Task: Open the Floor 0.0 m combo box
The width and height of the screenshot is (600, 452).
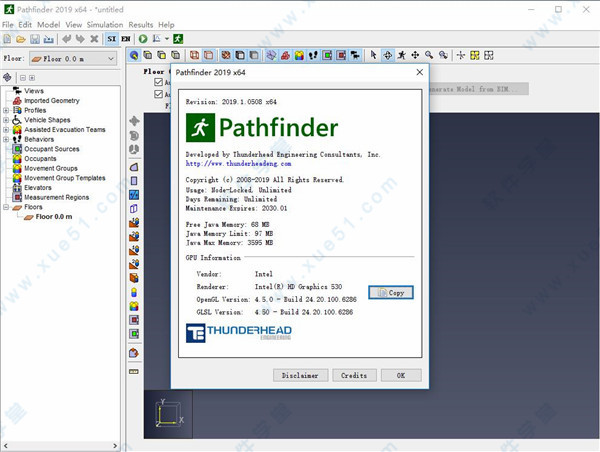Action: tap(73, 59)
